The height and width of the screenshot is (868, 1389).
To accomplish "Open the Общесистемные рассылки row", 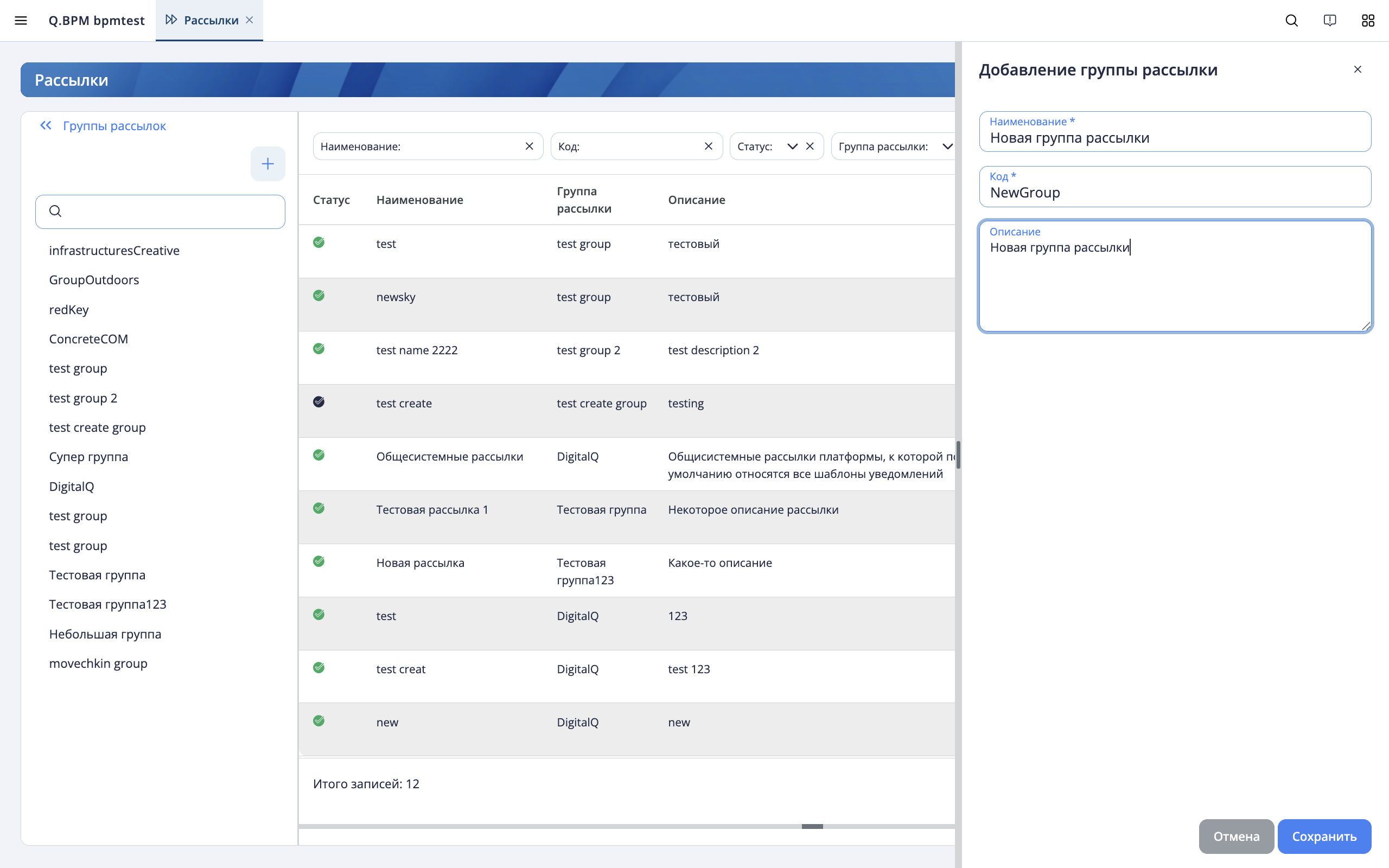I will click(x=627, y=464).
